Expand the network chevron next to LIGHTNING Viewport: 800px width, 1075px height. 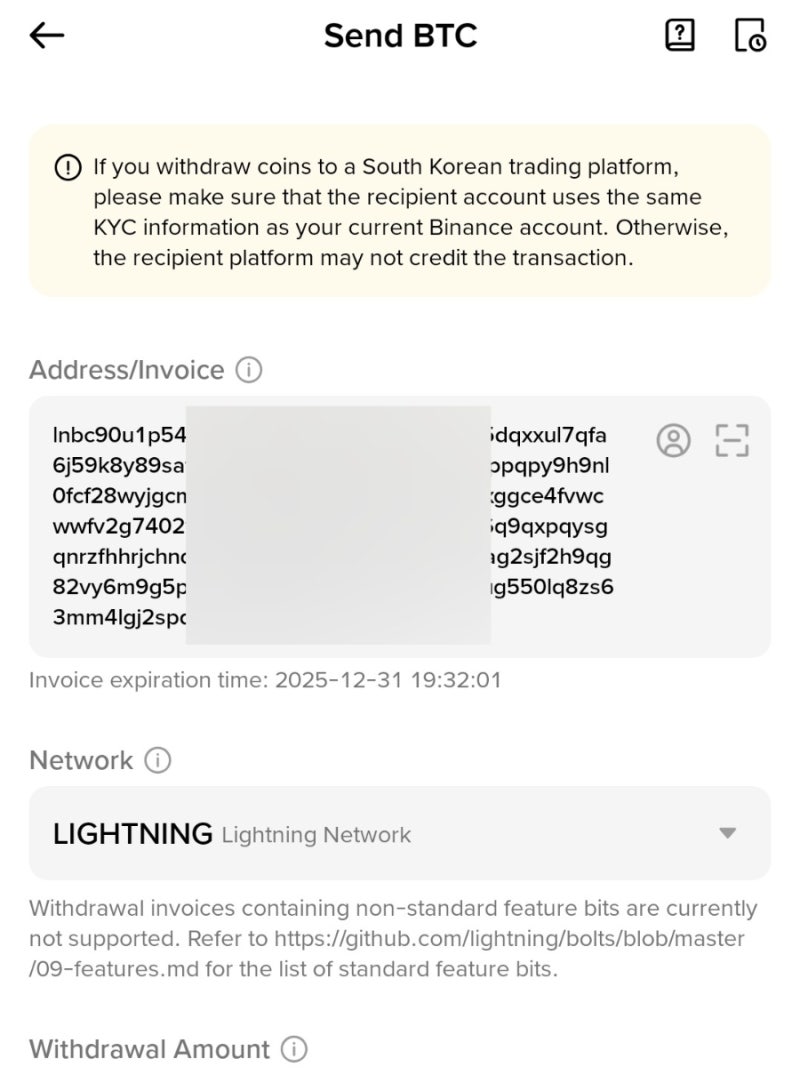point(728,832)
